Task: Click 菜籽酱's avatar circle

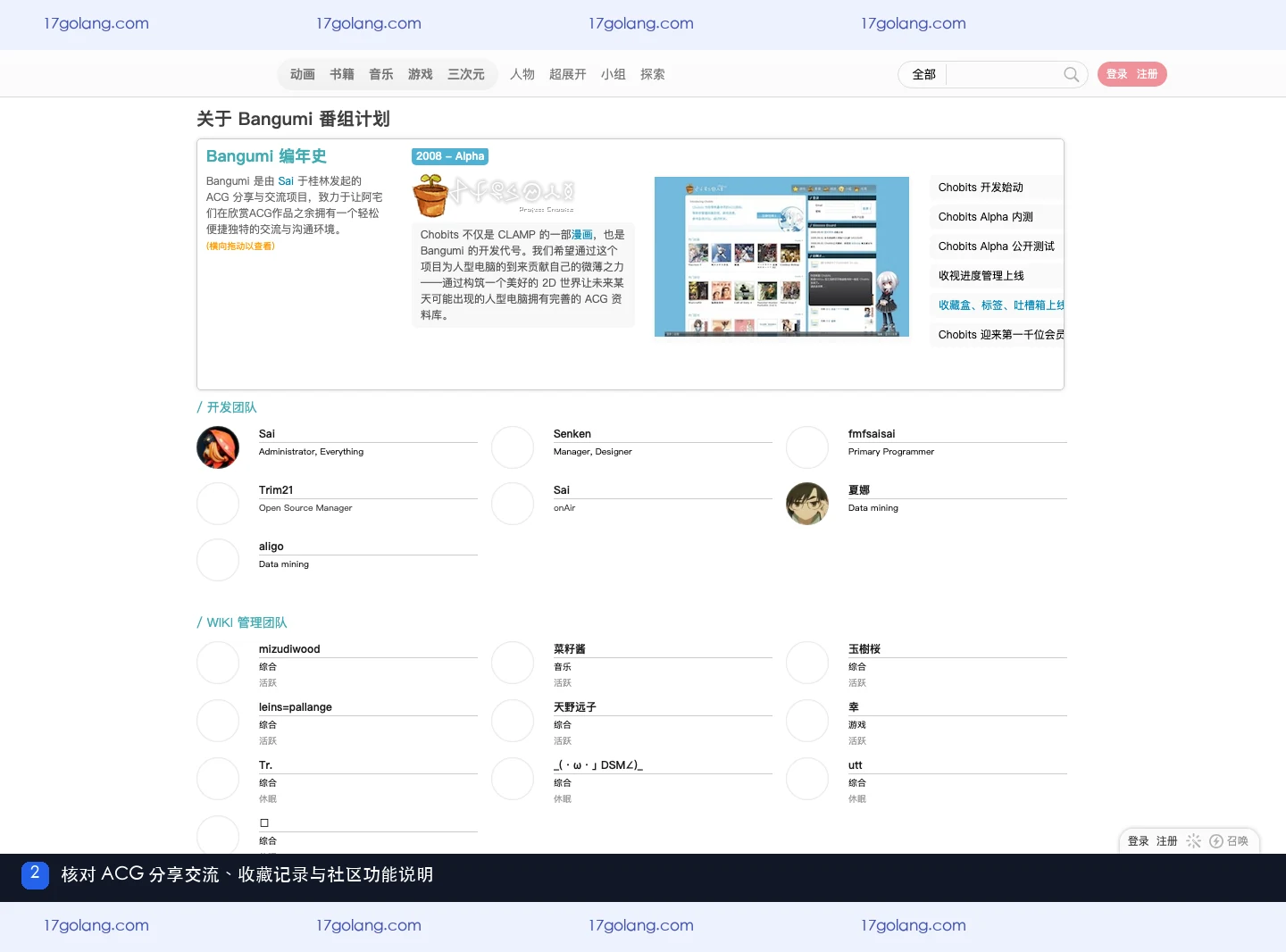Action: pyautogui.click(x=513, y=663)
